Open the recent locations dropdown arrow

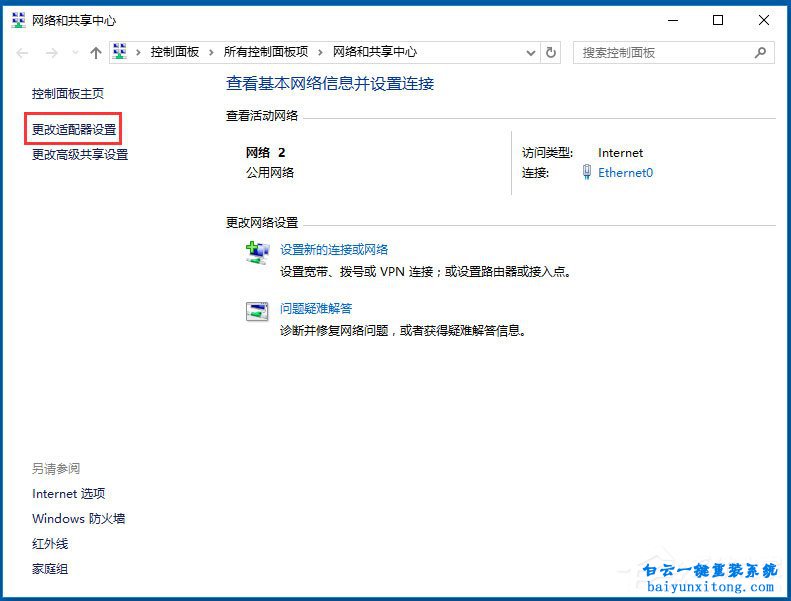click(x=75, y=52)
